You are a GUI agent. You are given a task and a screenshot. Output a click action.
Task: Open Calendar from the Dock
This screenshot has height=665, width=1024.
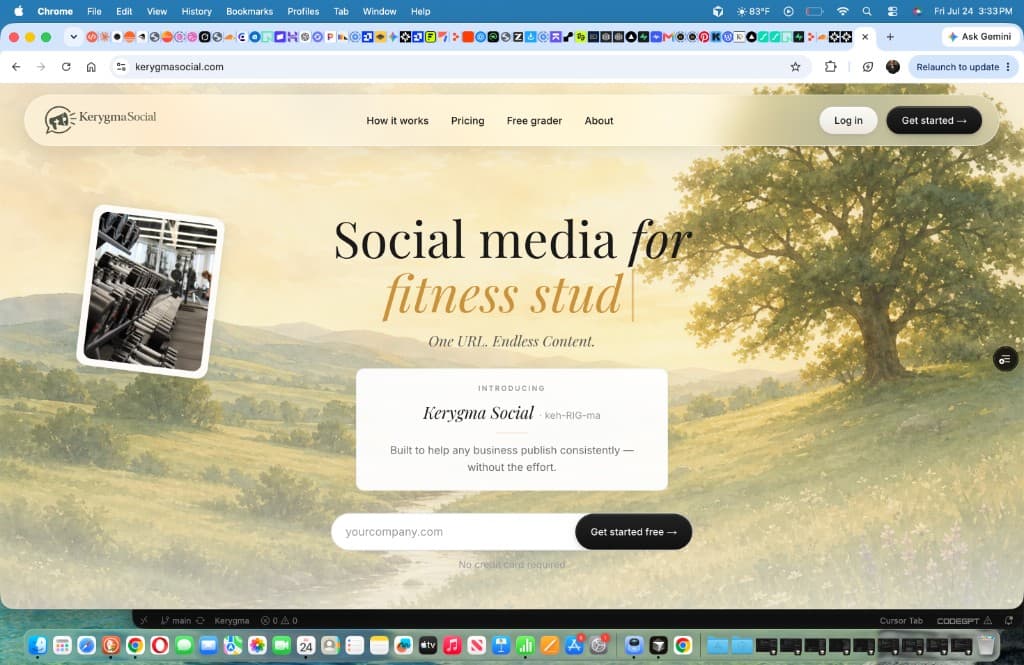point(306,645)
